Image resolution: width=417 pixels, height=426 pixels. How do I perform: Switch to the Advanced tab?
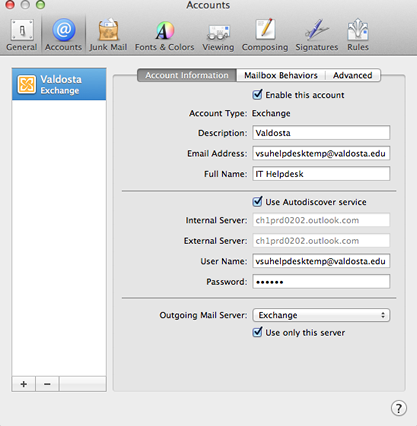click(x=353, y=75)
